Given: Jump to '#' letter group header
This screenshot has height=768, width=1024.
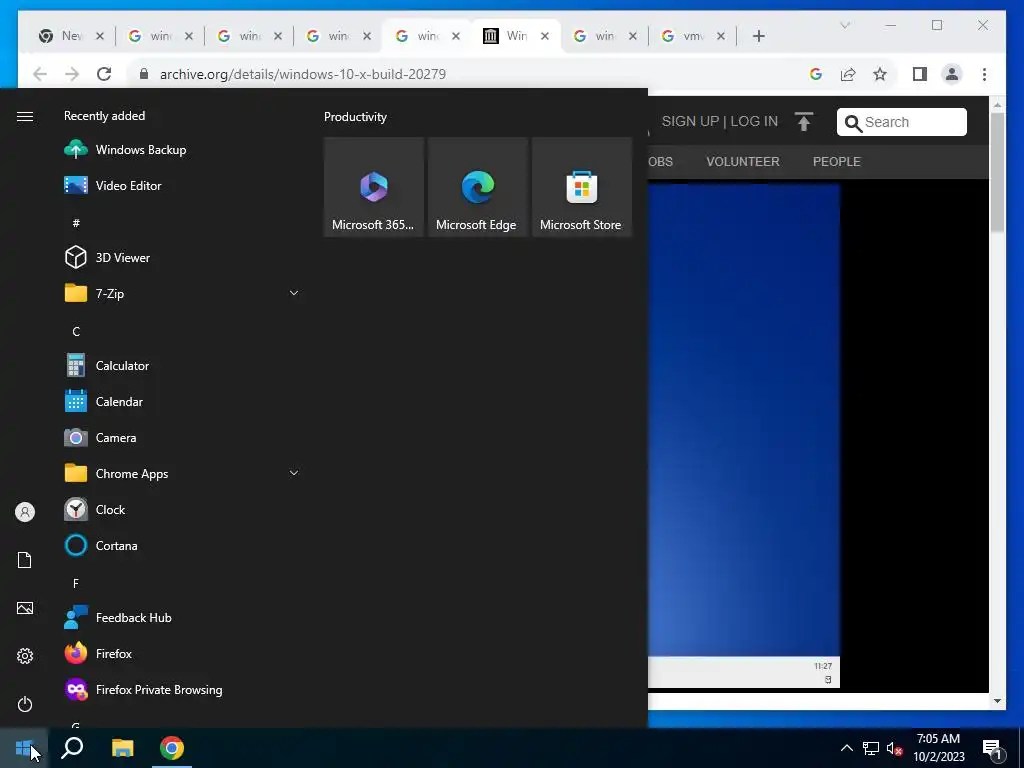Looking at the screenshot, I should (x=76, y=223).
